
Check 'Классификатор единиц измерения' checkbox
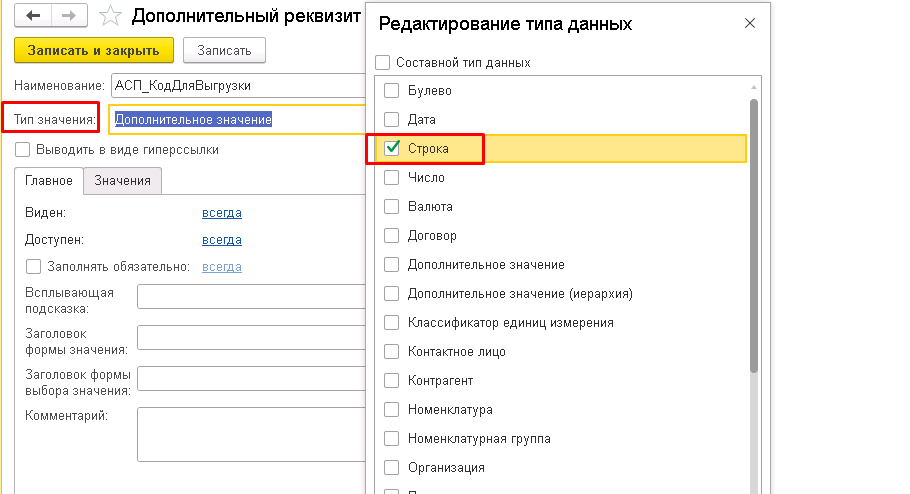click(392, 323)
